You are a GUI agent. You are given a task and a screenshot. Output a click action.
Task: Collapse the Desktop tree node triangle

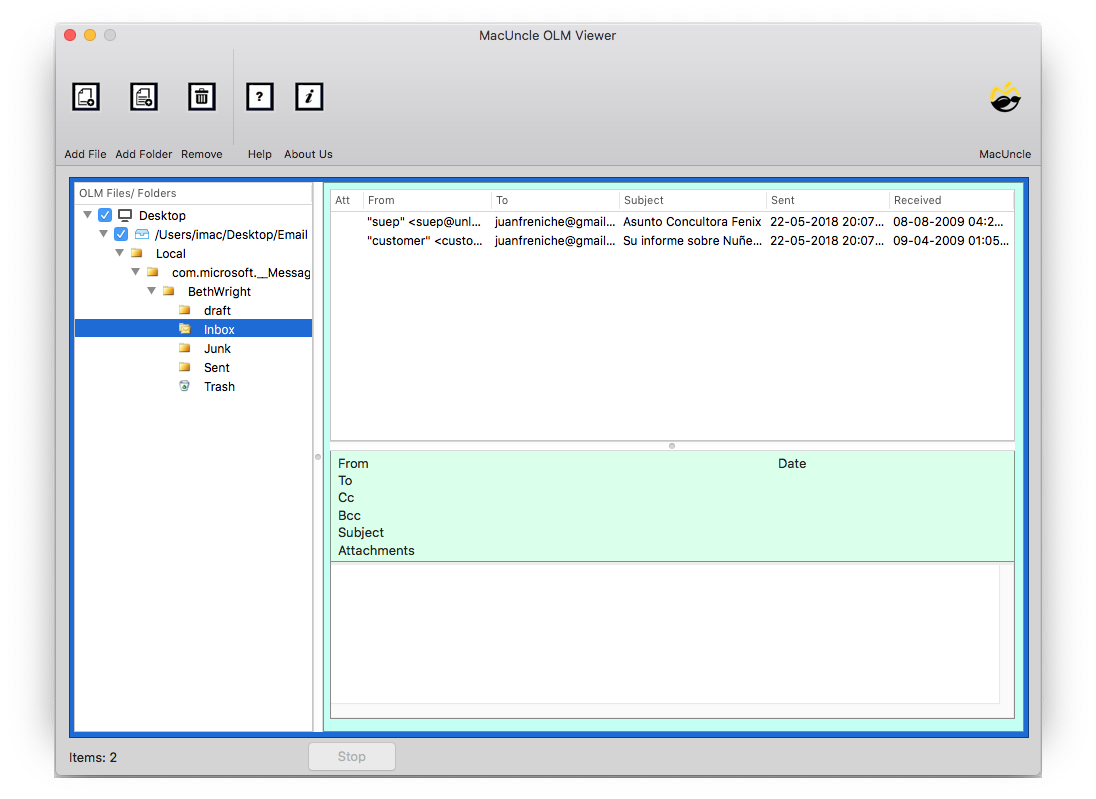point(87,214)
